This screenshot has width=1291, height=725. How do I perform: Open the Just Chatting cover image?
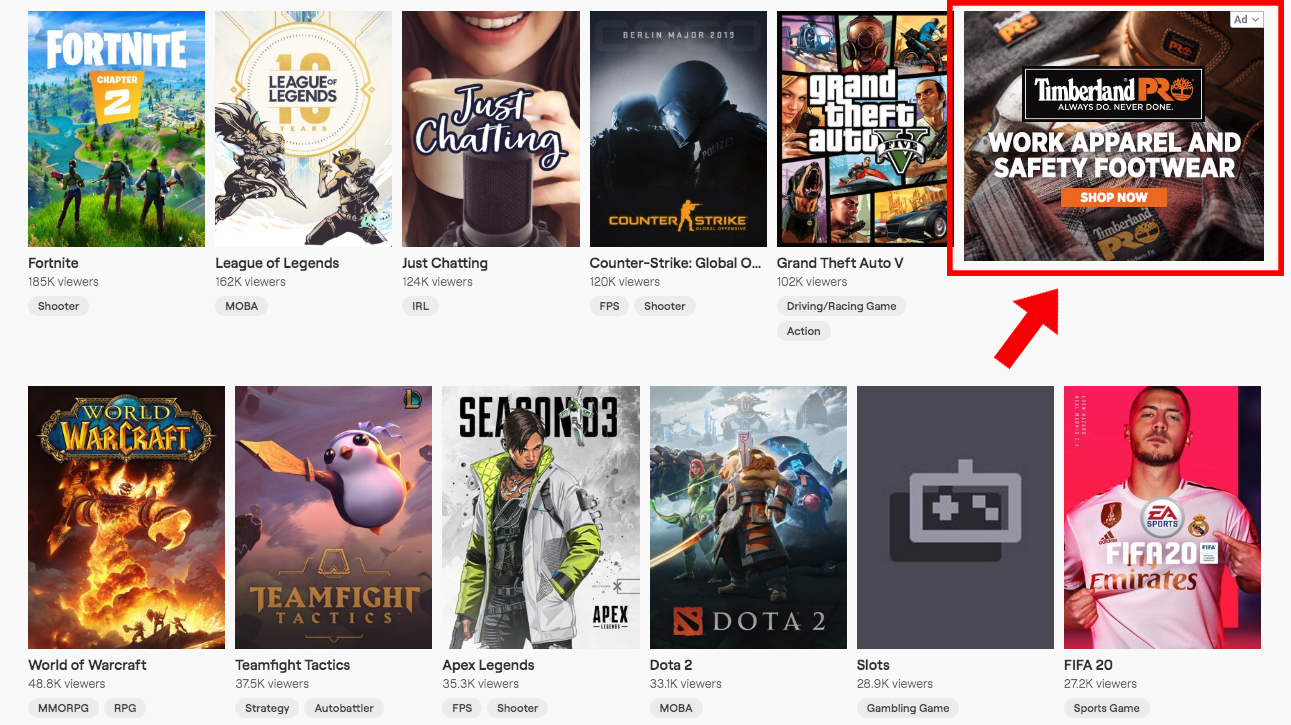[491, 129]
